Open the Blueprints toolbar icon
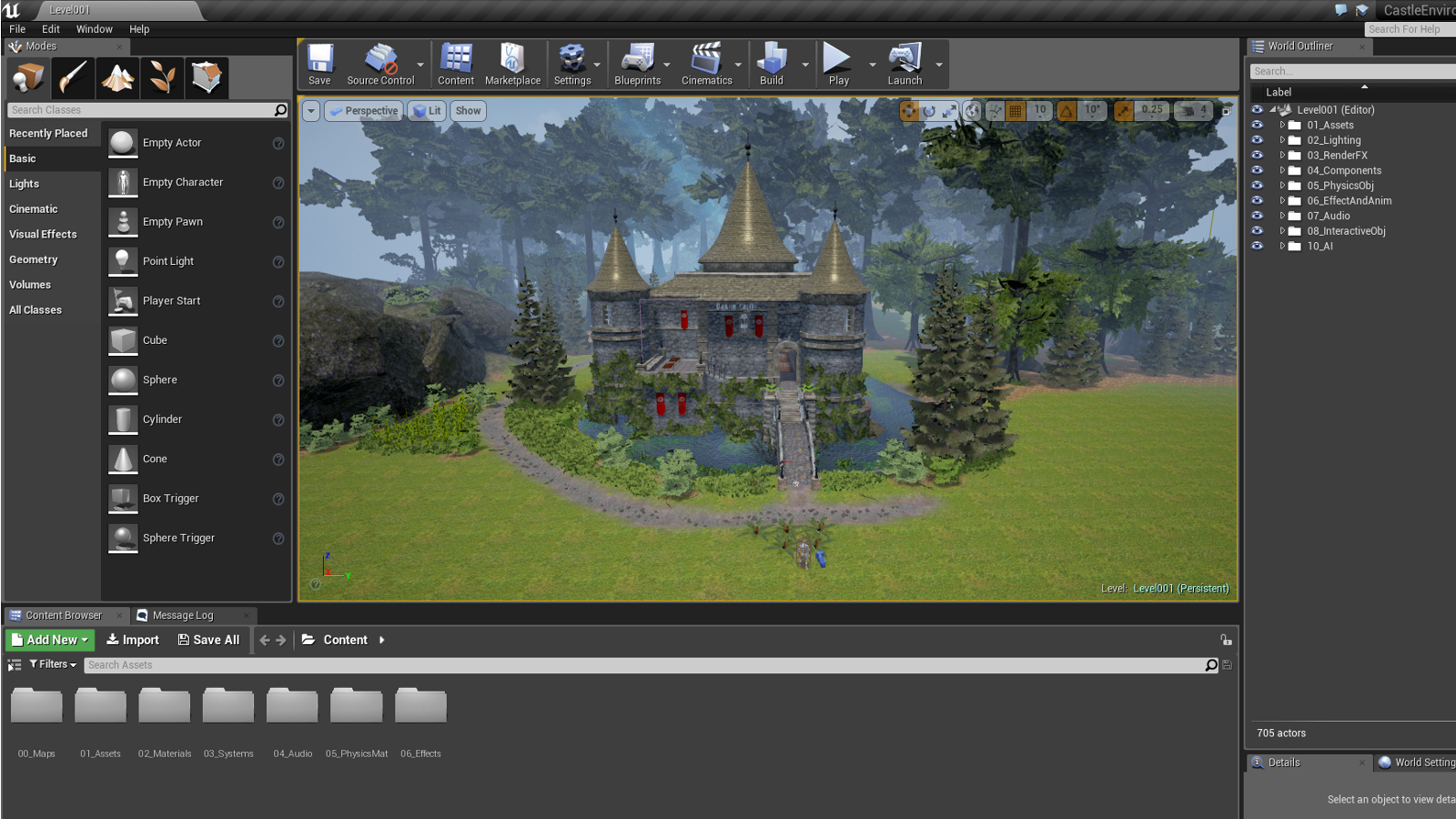This screenshot has width=1456, height=819. point(637,65)
